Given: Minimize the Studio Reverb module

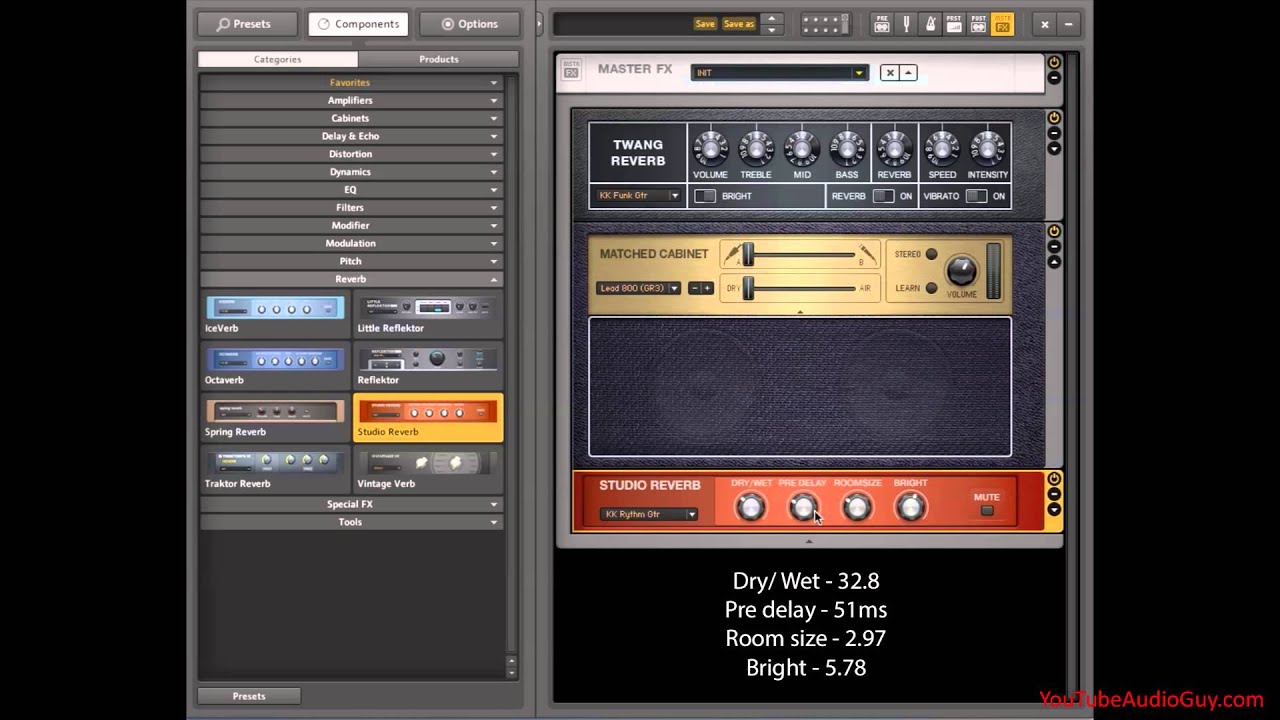Looking at the screenshot, I should (1054, 494).
